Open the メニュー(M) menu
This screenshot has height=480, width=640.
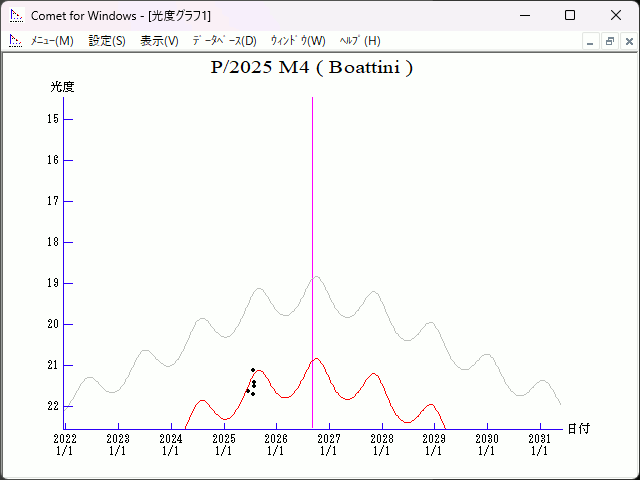point(52,41)
